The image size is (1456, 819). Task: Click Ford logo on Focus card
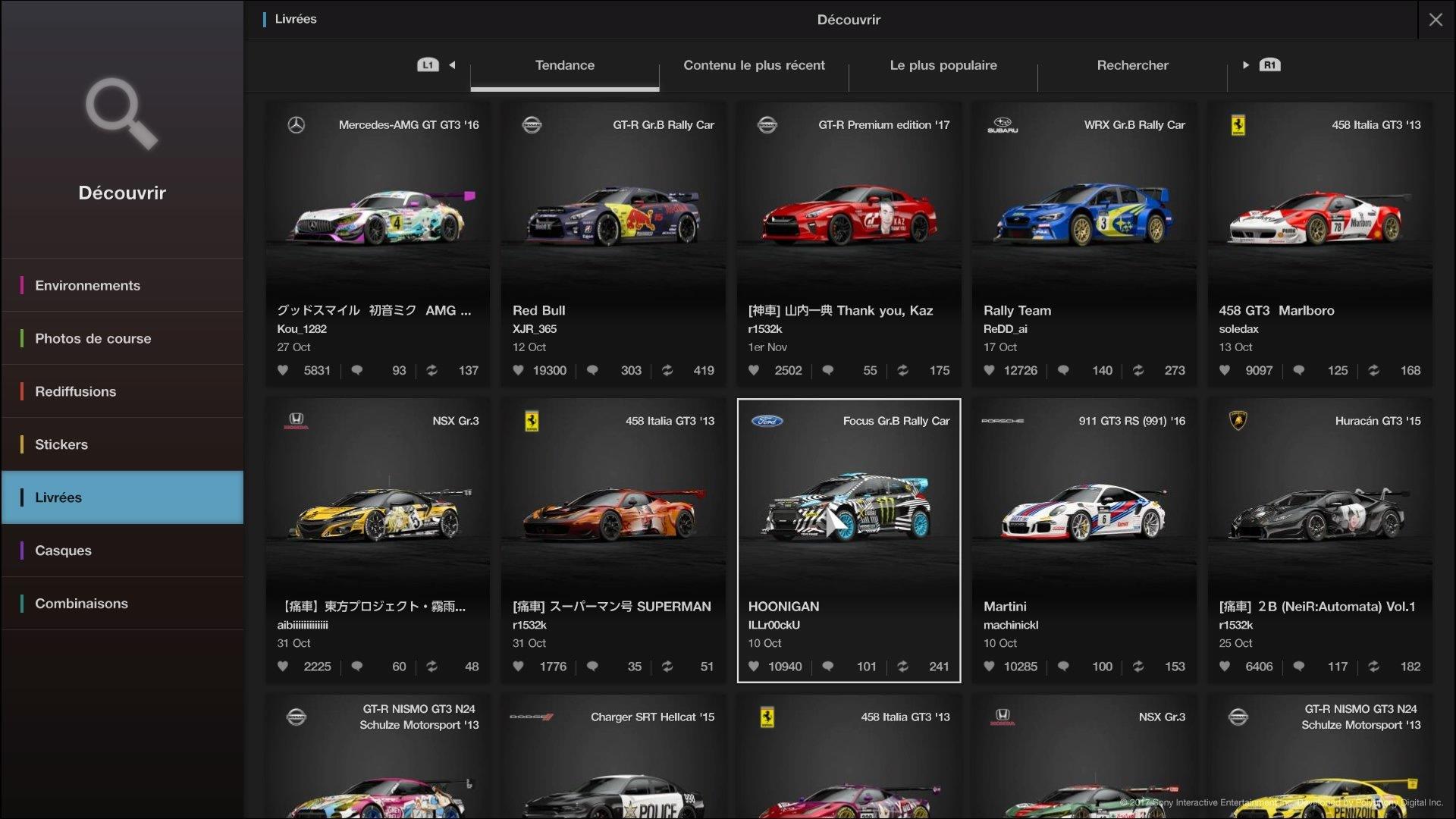pyautogui.click(x=767, y=421)
